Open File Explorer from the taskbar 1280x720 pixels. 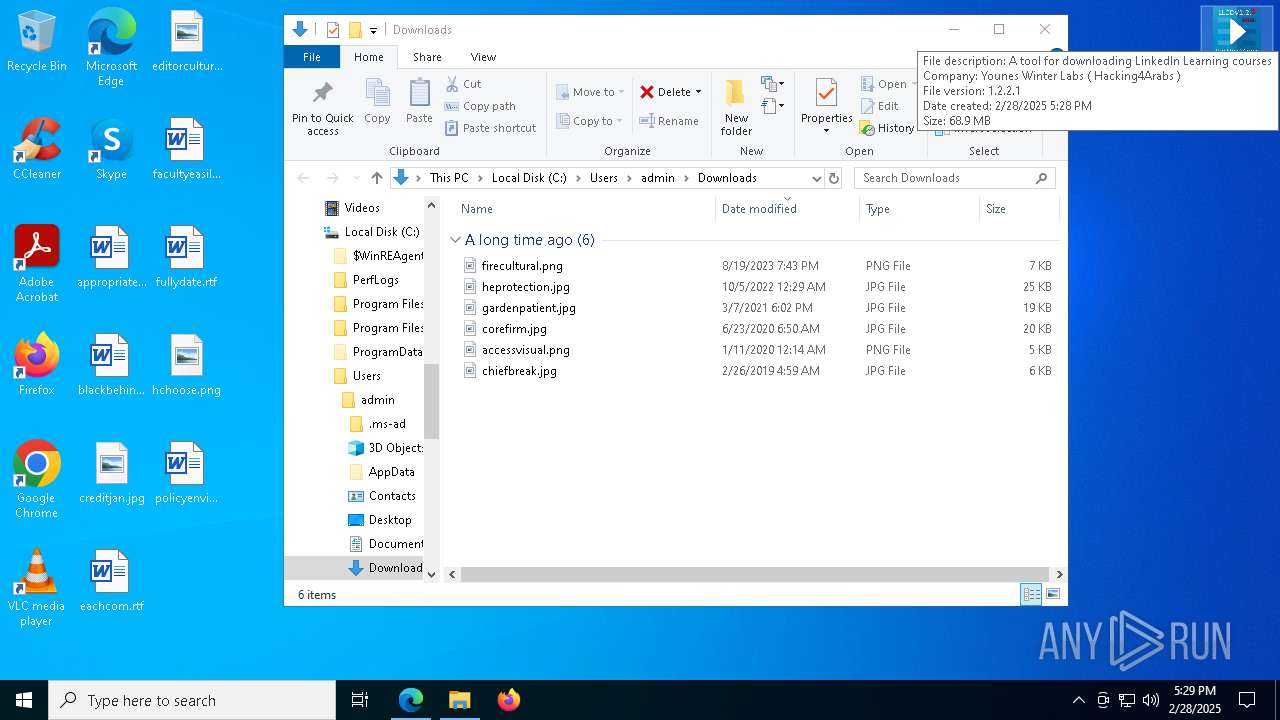pyautogui.click(x=459, y=700)
